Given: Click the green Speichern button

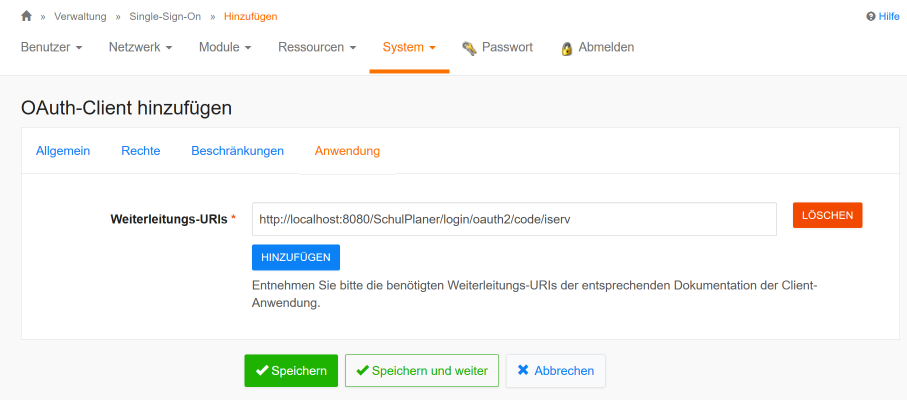Looking at the screenshot, I should (x=291, y=370).
